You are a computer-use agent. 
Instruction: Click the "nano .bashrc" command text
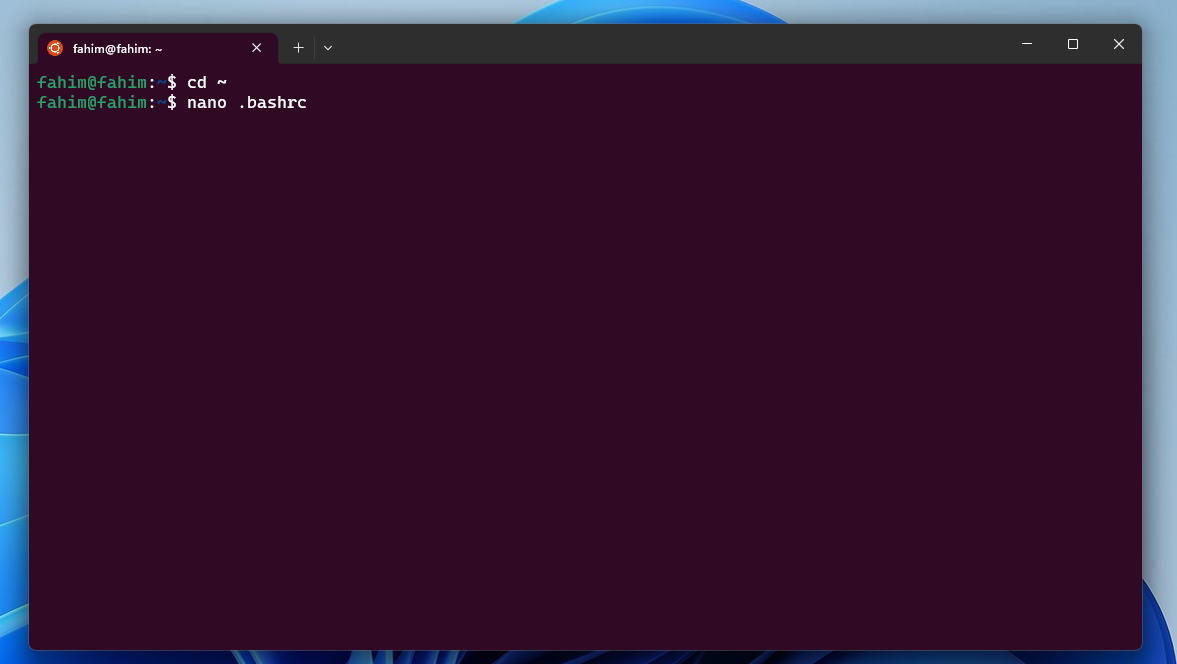tap(247, 103)
